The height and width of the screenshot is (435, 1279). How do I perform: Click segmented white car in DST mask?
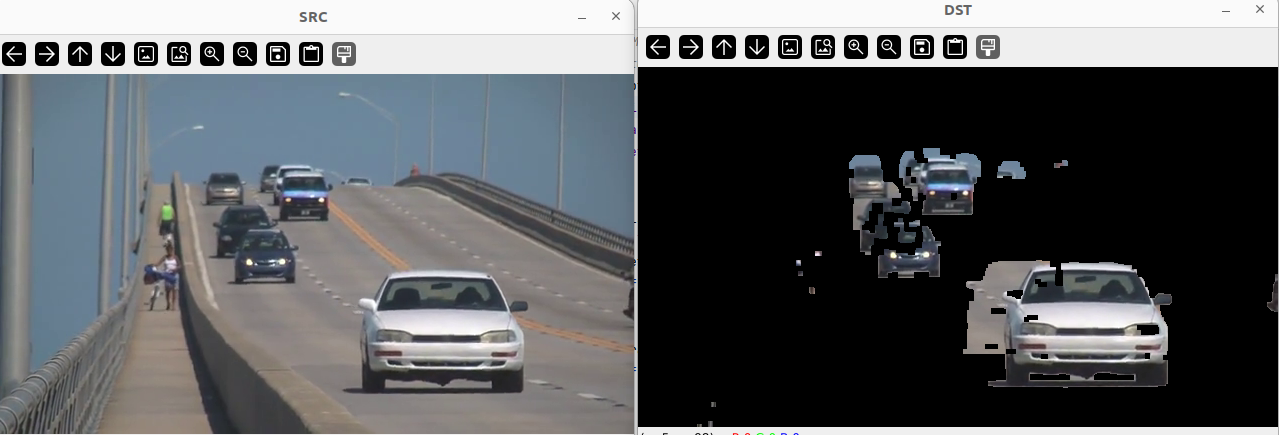click(1085, 324)
